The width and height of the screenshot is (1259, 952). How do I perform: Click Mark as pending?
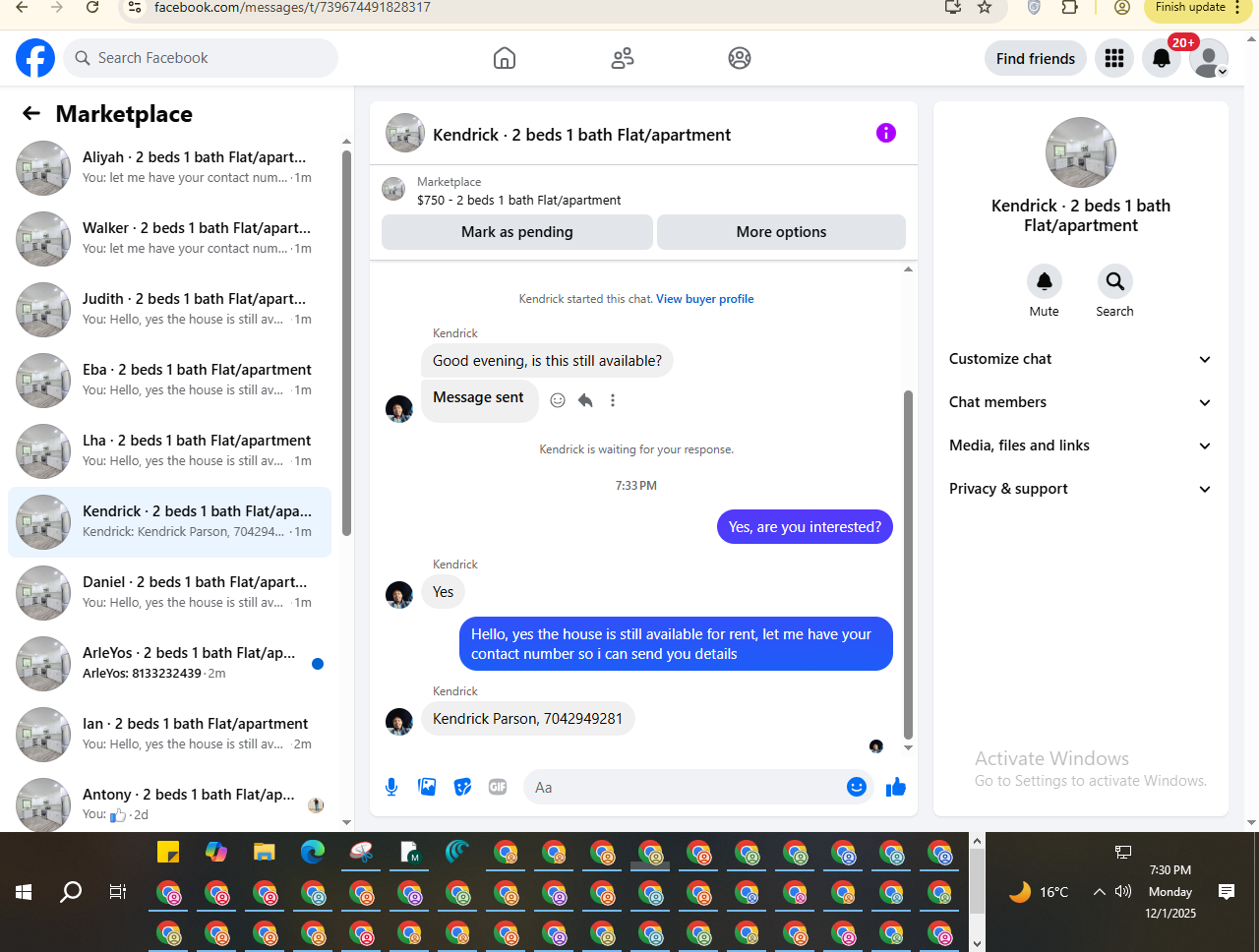click(517, 232)
